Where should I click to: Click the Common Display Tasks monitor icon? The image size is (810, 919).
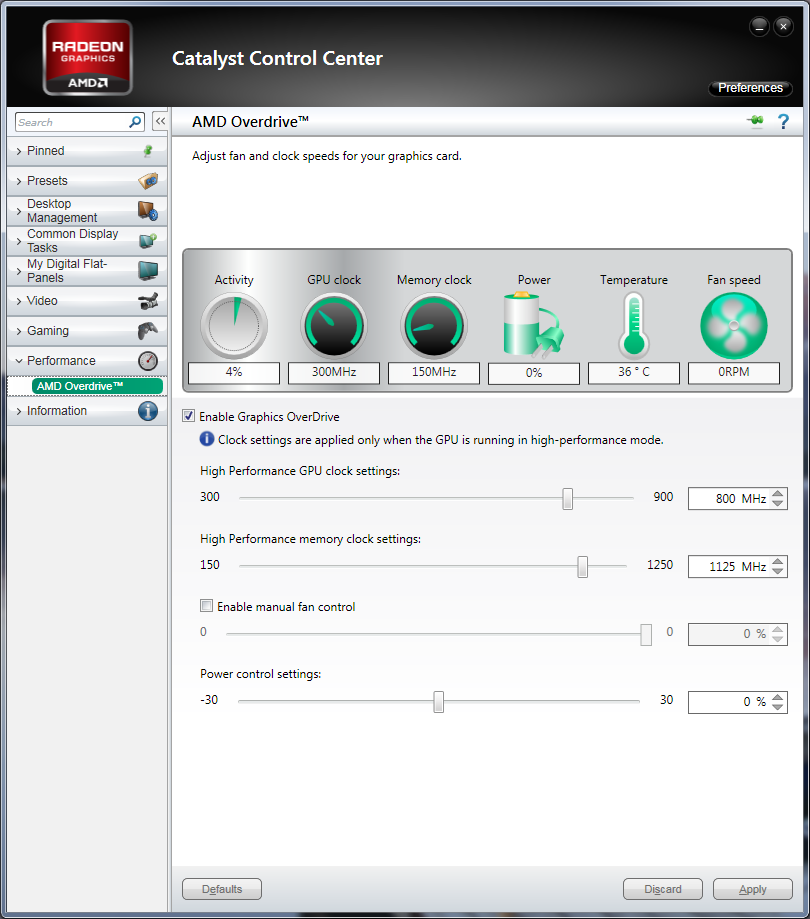pyautogui.click(x=148, y=241)
